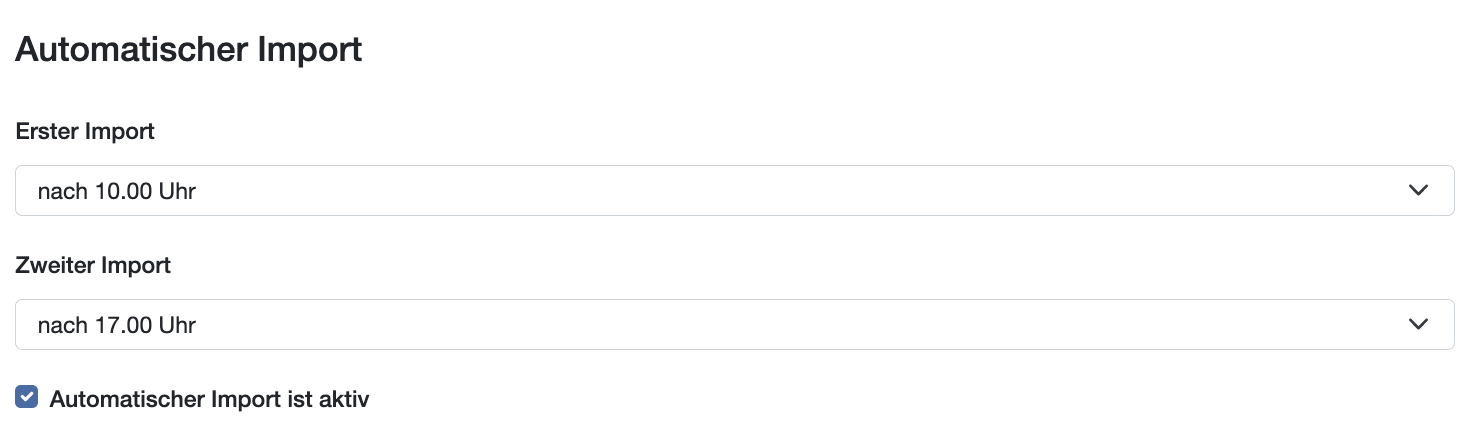Open the Erster Import dropdown

(x=734, y=191)
